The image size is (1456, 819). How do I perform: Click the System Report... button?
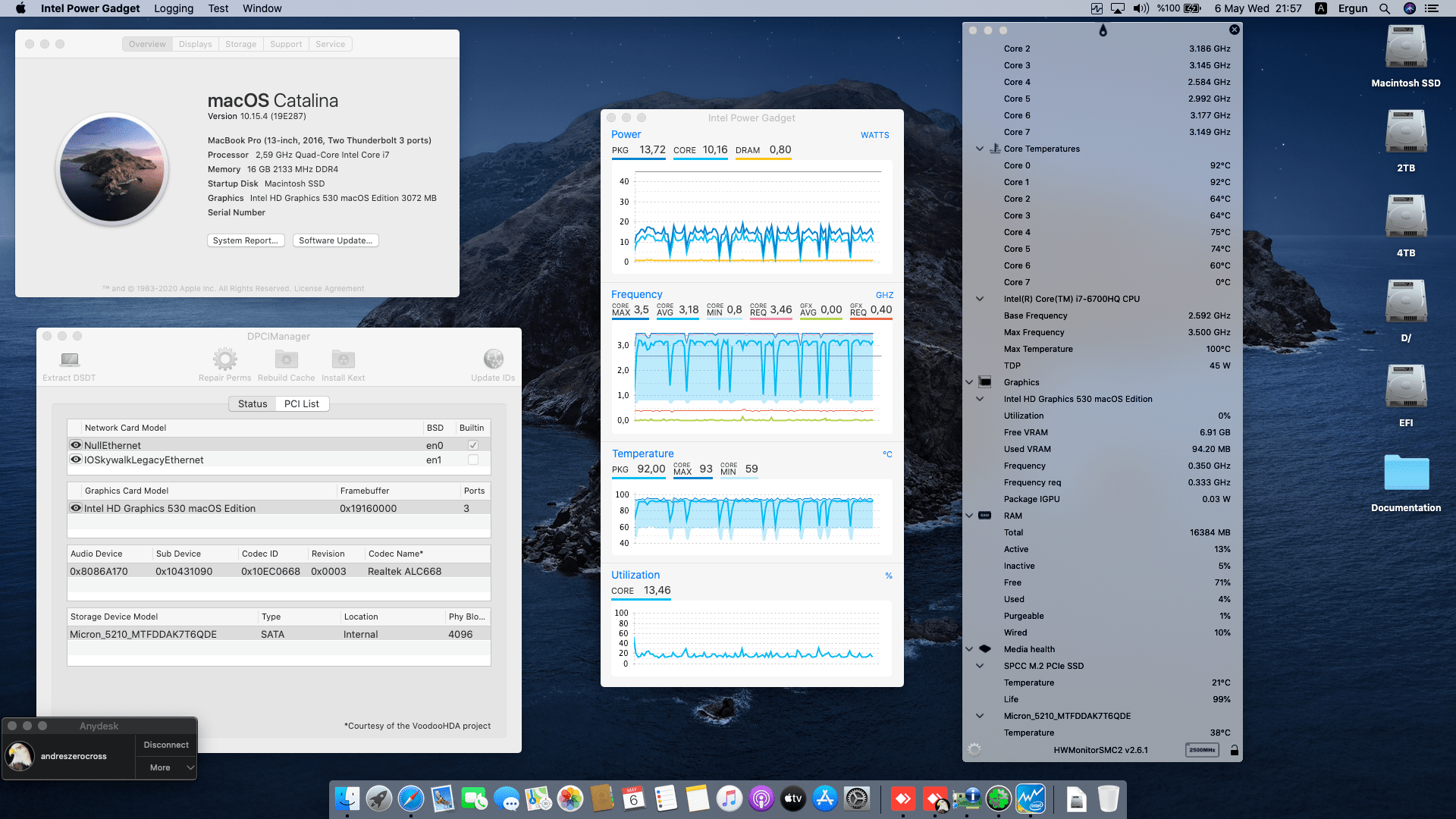(x=246, y=240)
